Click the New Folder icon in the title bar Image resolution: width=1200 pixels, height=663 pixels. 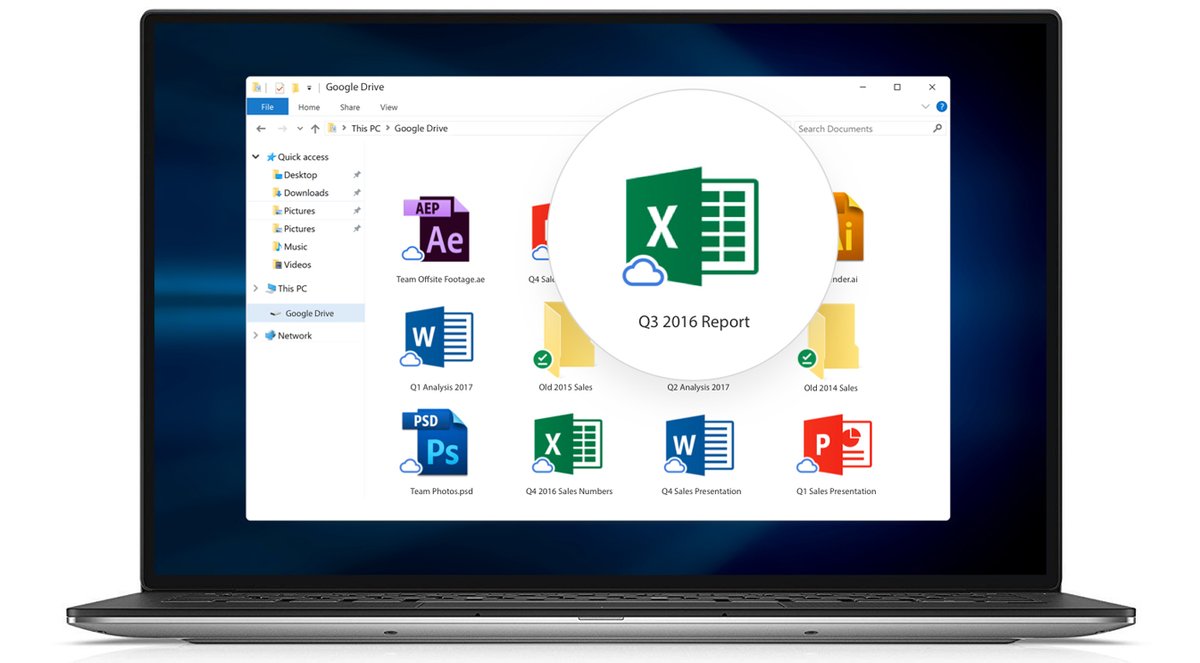point(295,88)
